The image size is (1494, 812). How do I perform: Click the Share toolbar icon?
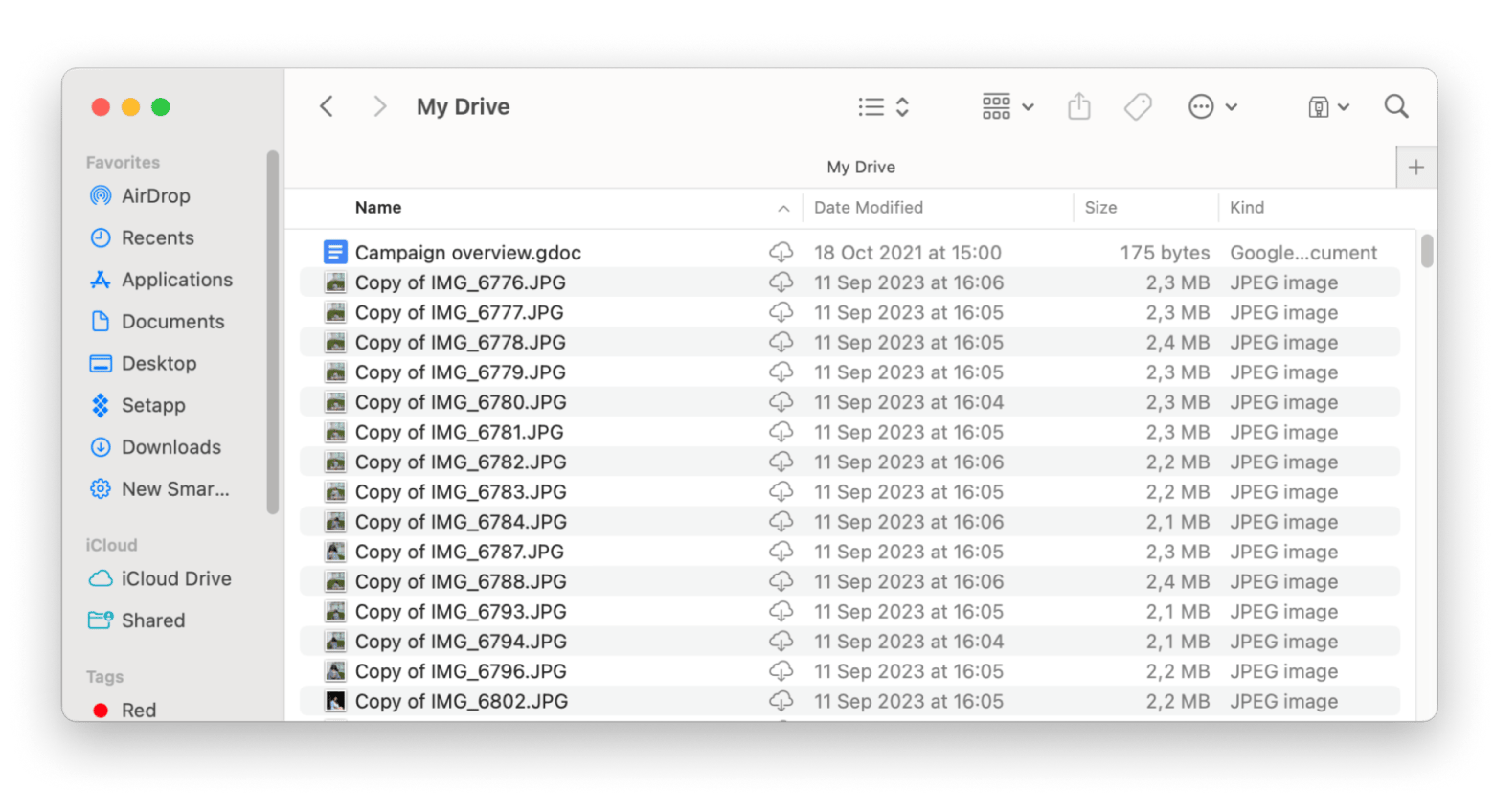[1078, 106]
